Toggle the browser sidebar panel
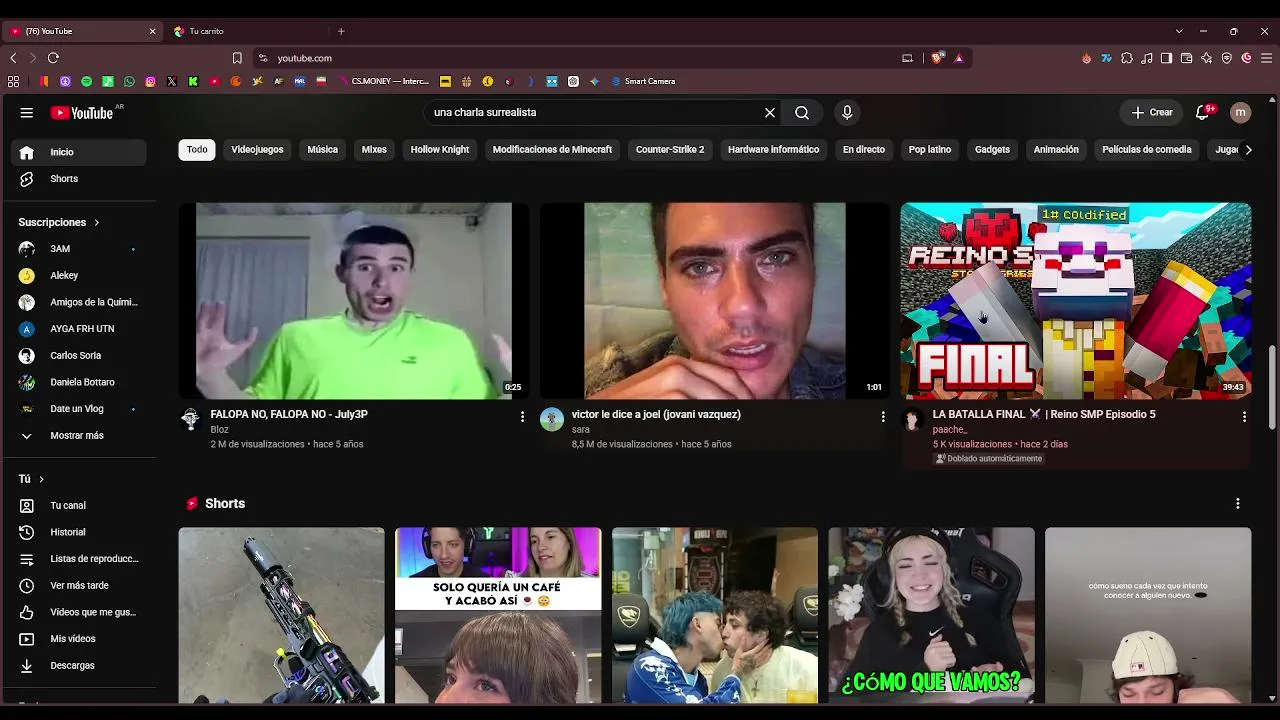This screenshot has height=720, width=1280. (x=1166, y=58)
